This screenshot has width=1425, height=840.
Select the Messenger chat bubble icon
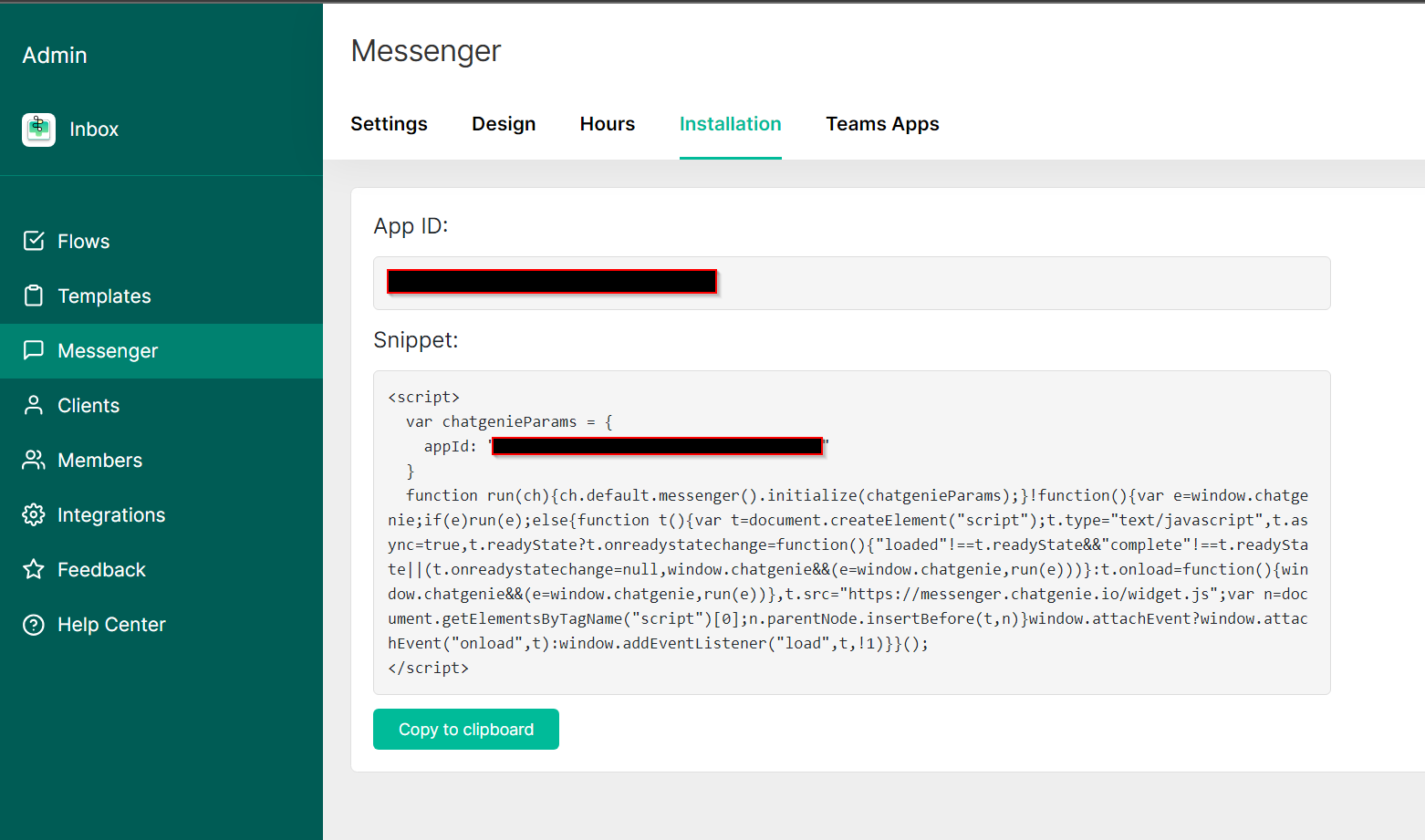click(x=33, y=350)
